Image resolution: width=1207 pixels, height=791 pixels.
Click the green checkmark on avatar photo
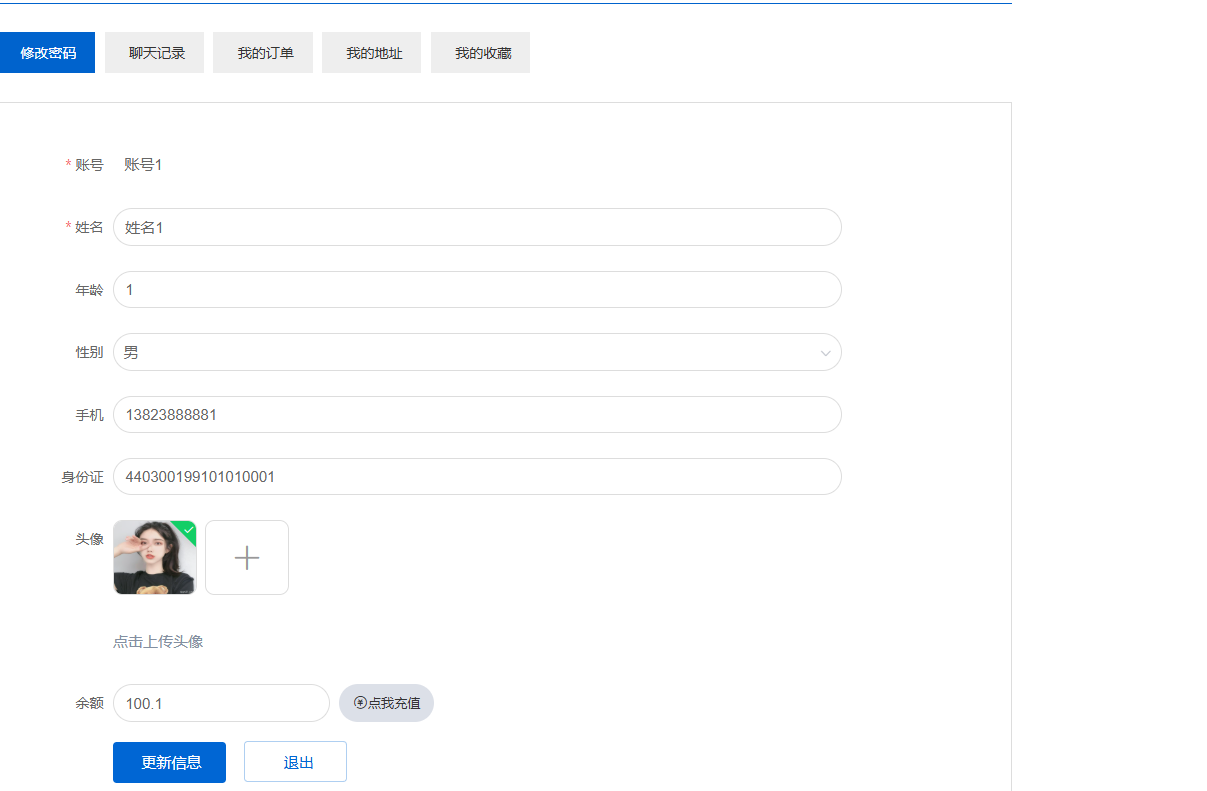click(x=188, y=529)
